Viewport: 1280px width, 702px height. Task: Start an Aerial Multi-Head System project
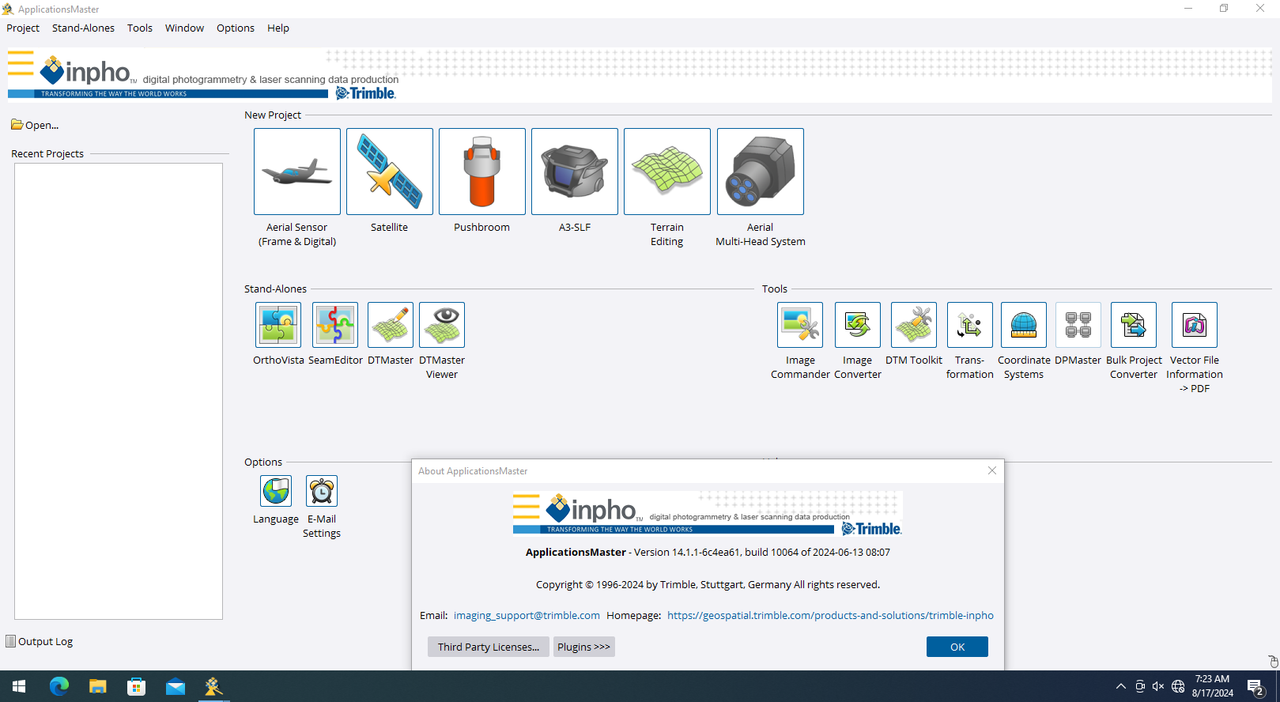coord(760,171)
